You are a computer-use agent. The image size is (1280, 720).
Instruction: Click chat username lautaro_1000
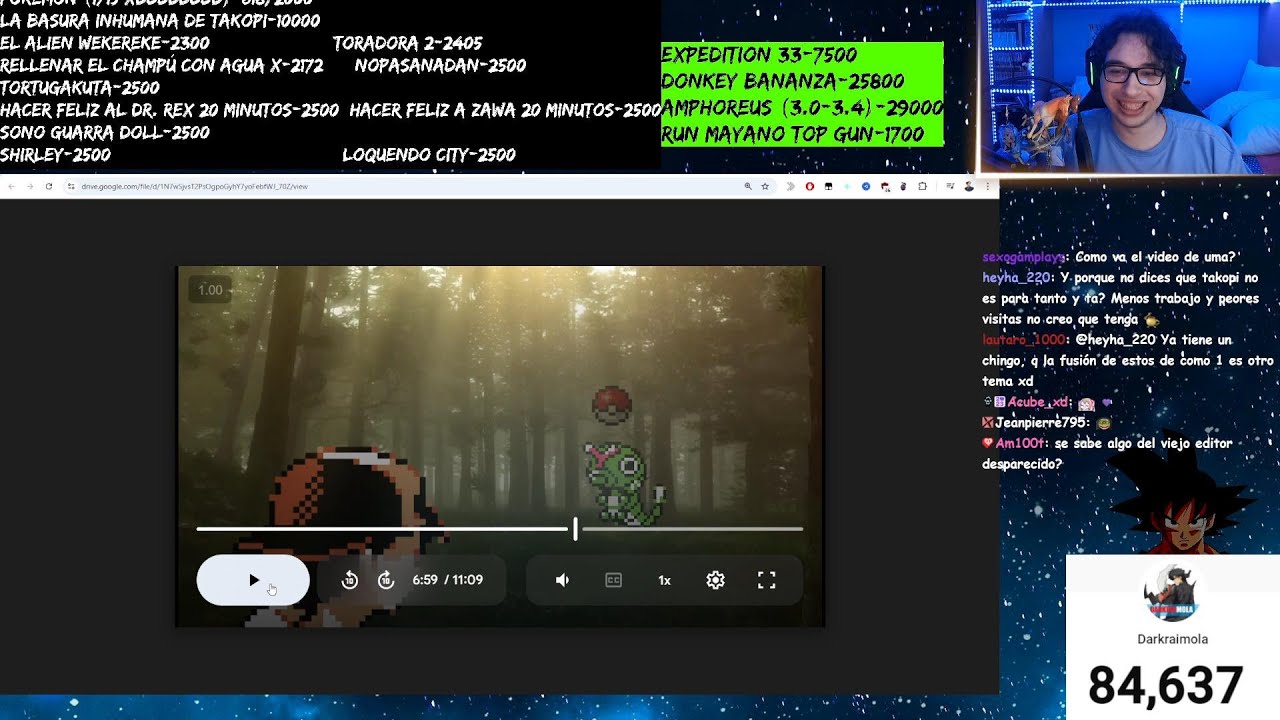point(1024,340)
